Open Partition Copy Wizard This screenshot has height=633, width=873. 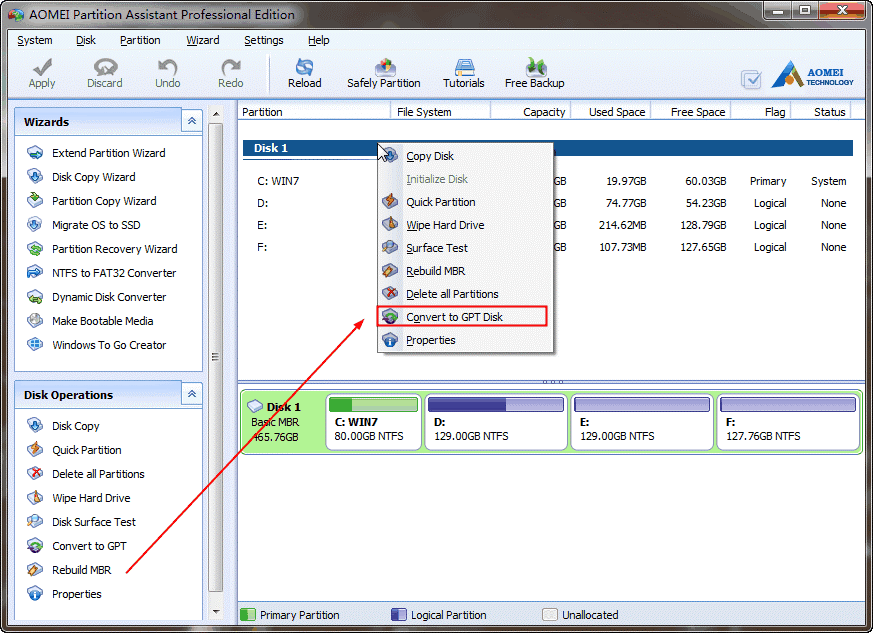pyautogui.click(x=91, y=201)
